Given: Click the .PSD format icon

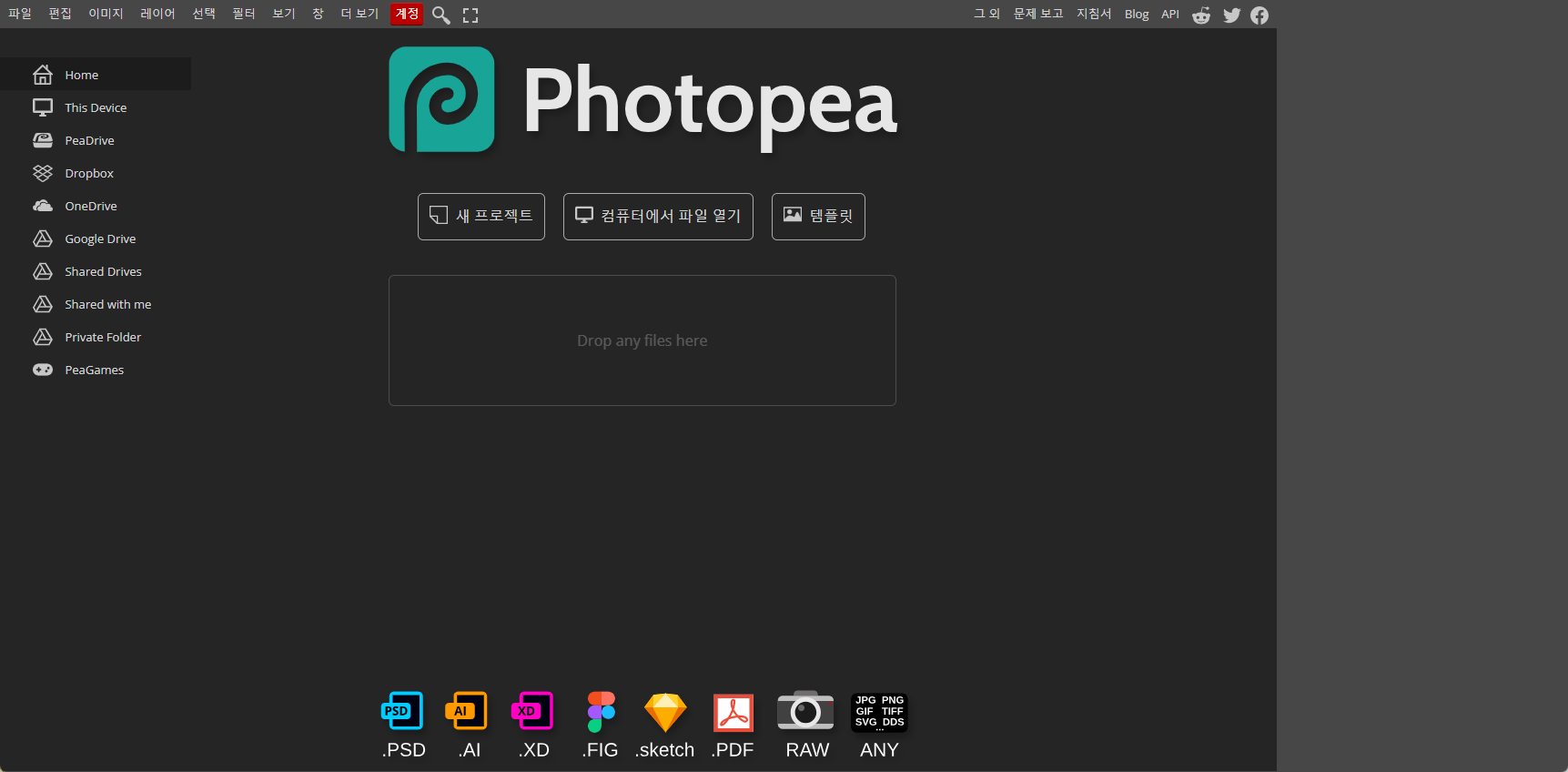Looking at the screenshot, I should pos(403,711).
